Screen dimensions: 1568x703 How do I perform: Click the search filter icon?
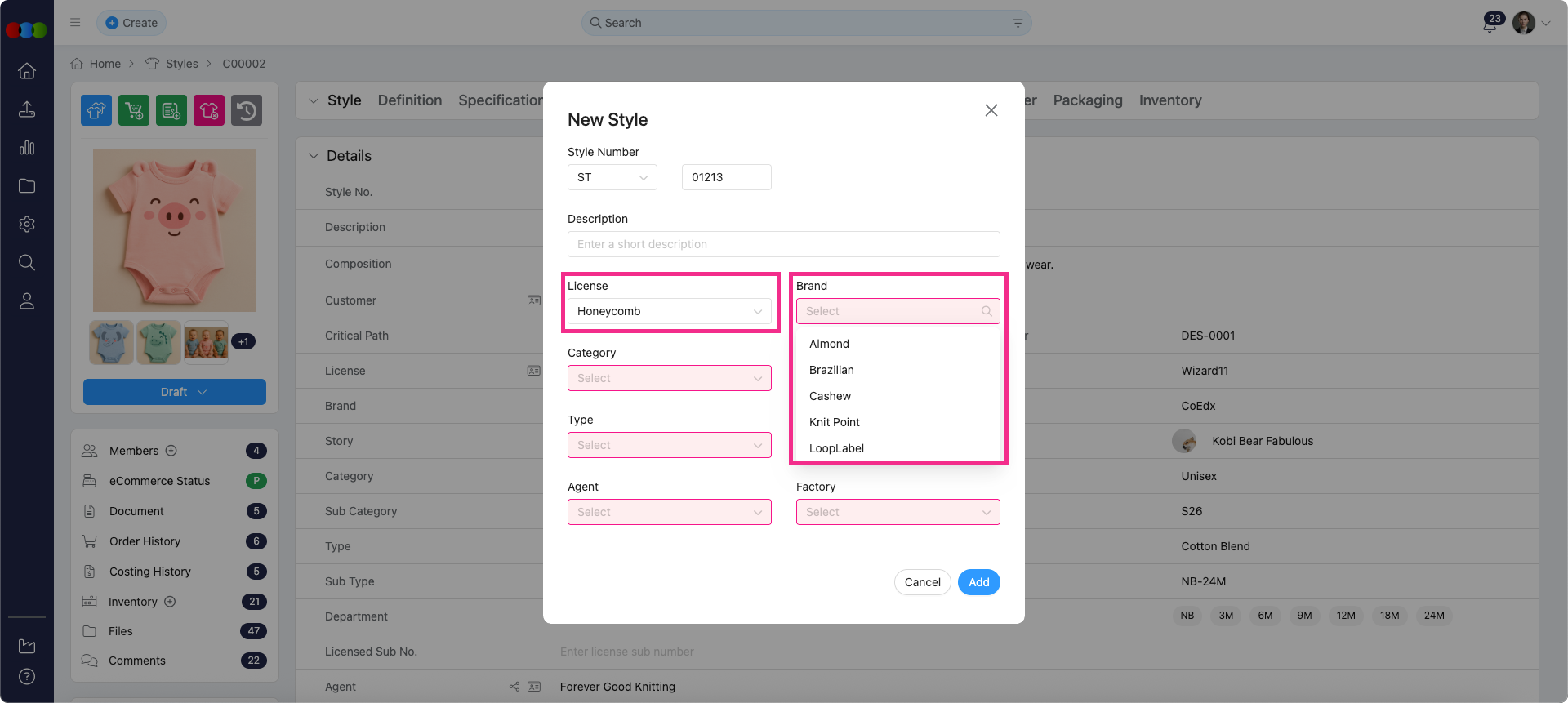tap(1018, 23)
